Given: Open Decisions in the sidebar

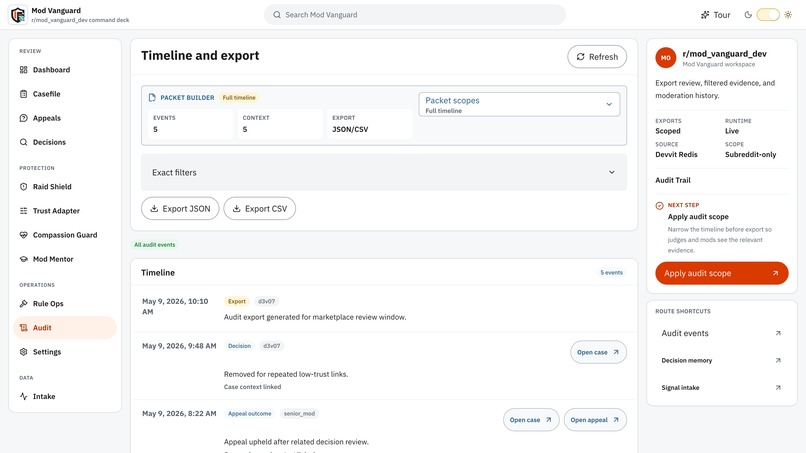Looking at the screenshot, I should coord(65,142).
